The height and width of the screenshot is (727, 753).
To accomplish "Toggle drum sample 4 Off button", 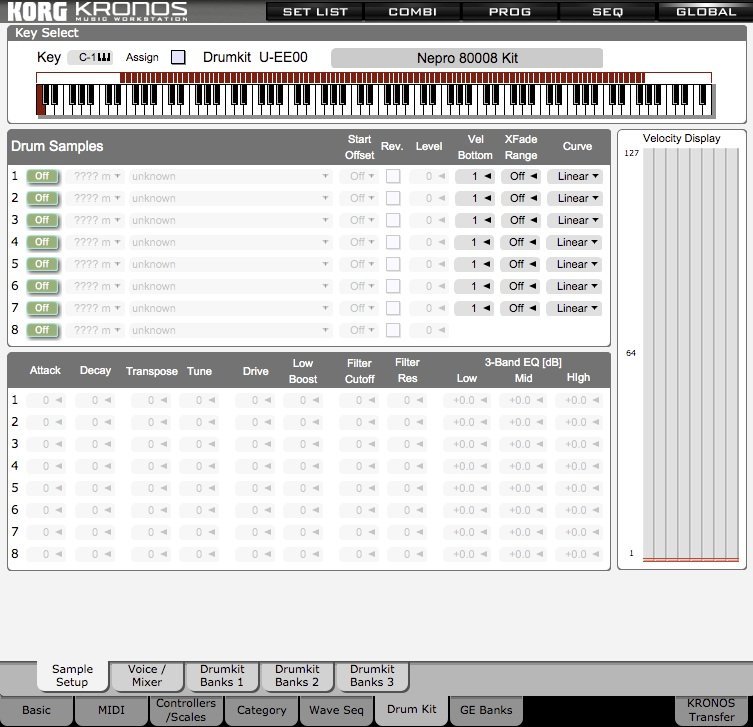I will coord(43,242).
